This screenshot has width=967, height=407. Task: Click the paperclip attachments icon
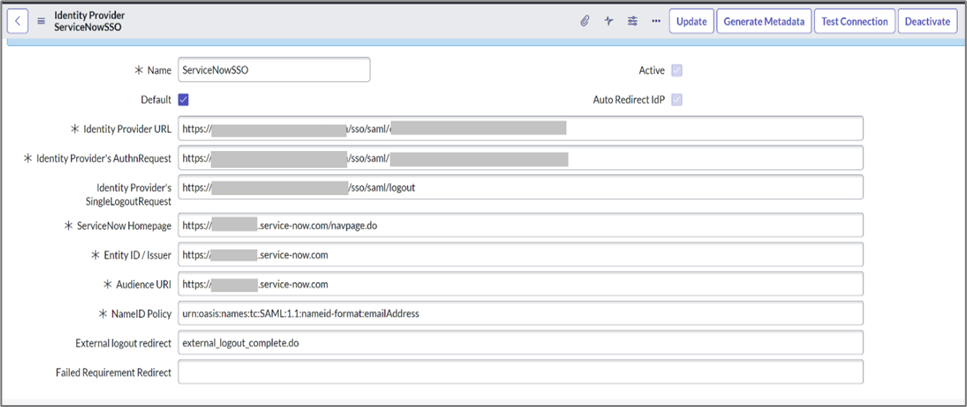585,21
